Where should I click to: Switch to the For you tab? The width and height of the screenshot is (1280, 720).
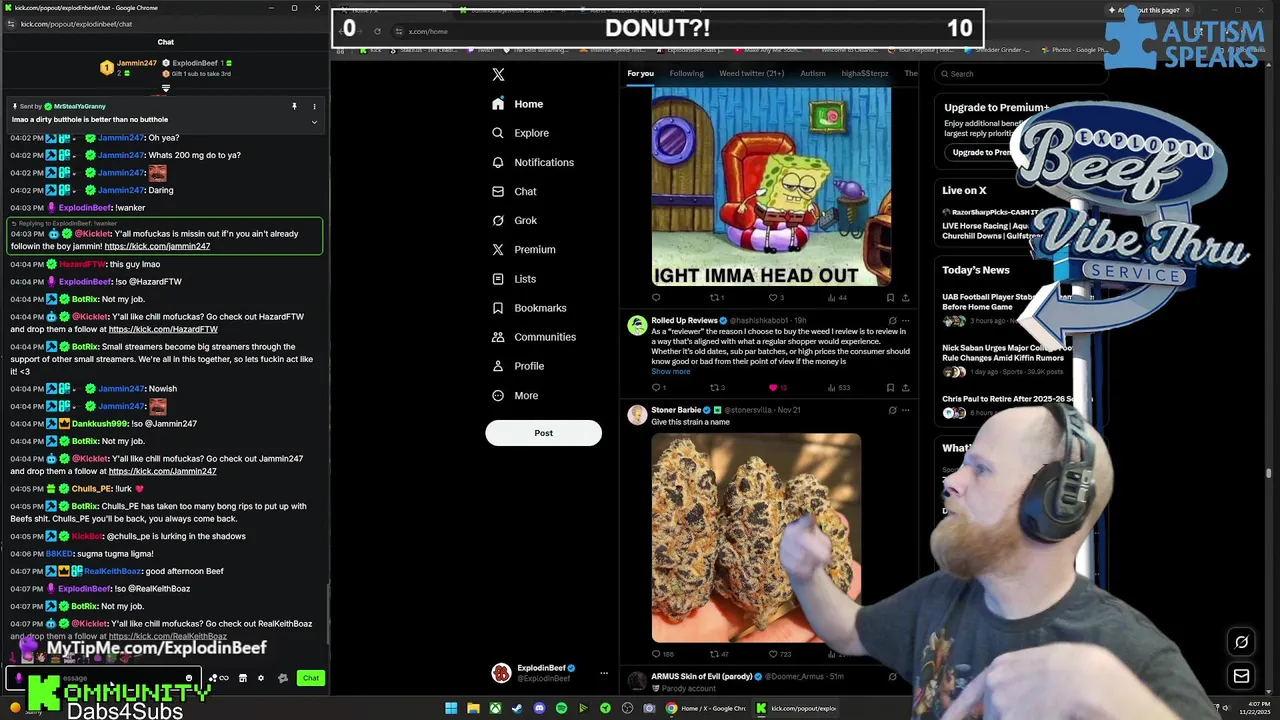coord(640,73)
